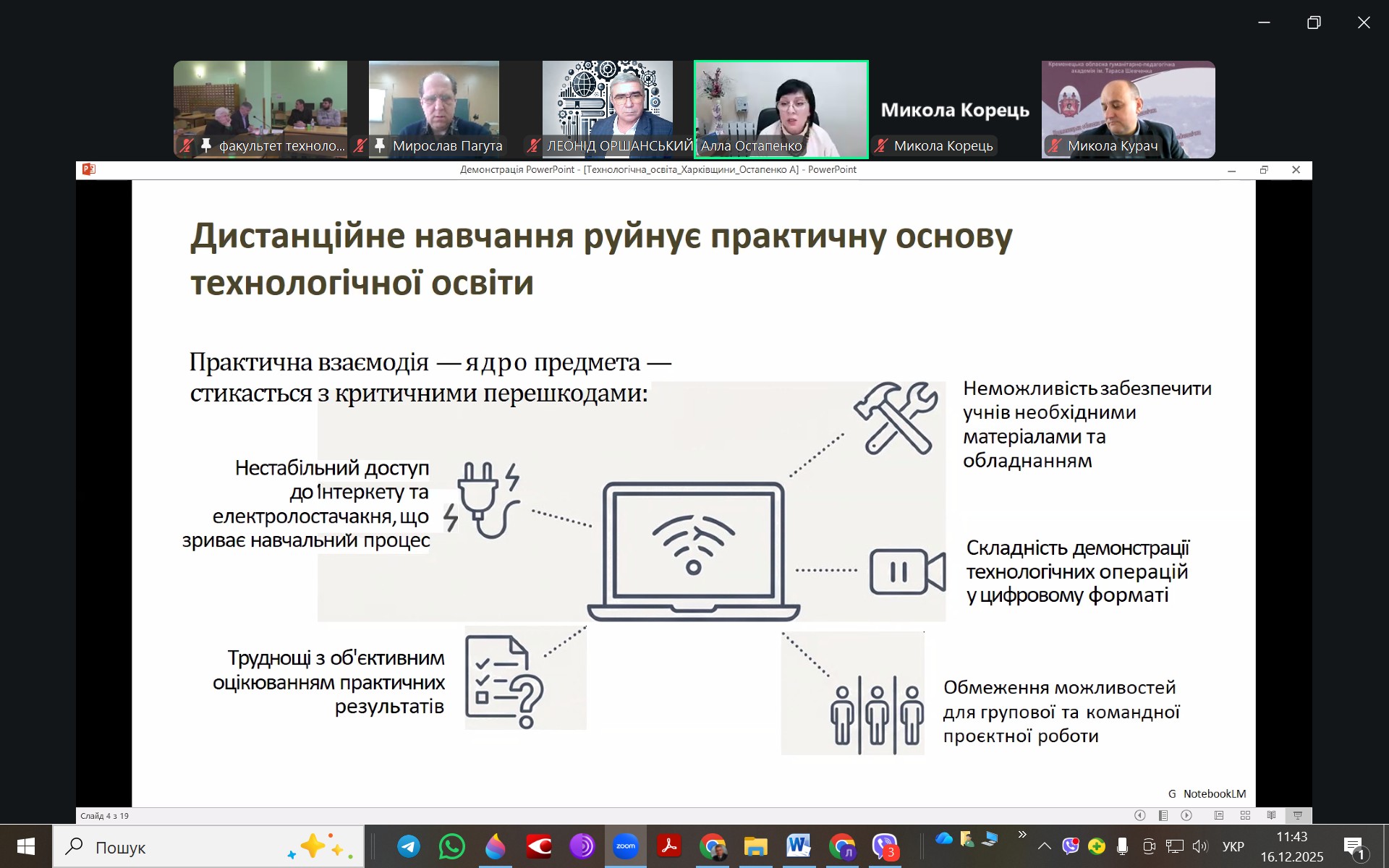Switch to Slide Sorter view
The width and height of the screenshot is (1389, 868).
click(1245, 815)
